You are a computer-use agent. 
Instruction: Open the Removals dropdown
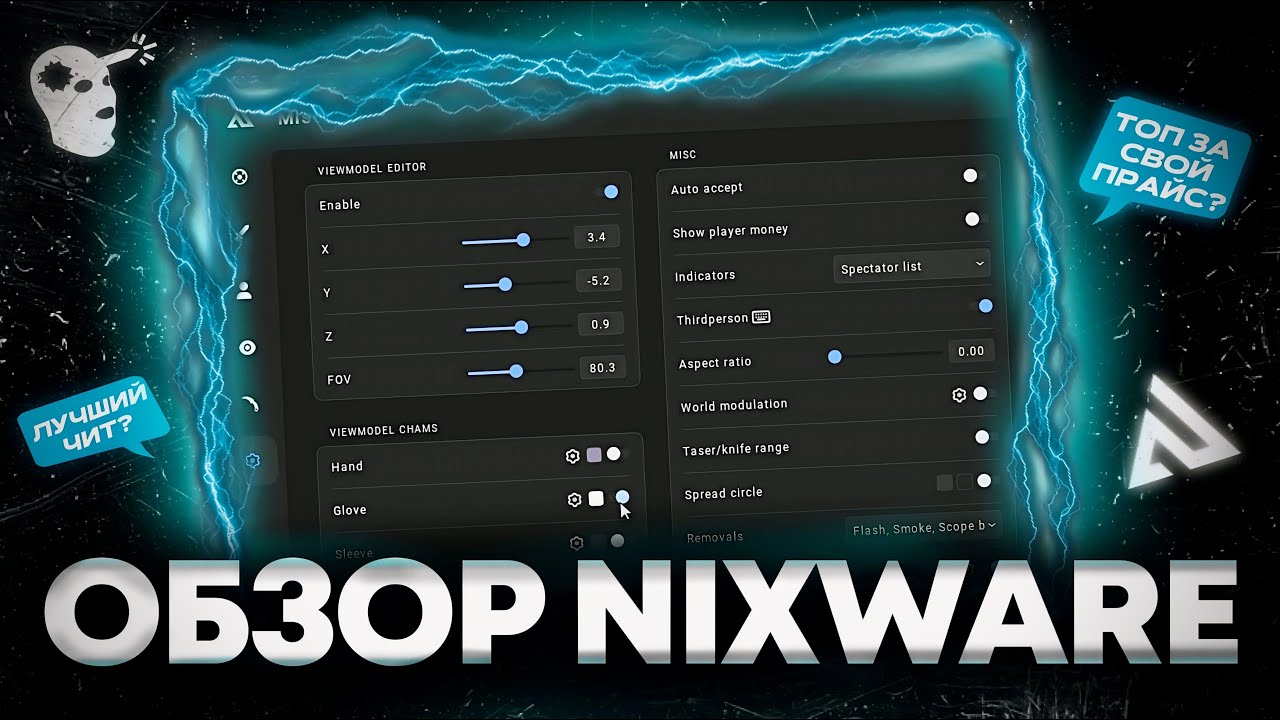[924, 527]
